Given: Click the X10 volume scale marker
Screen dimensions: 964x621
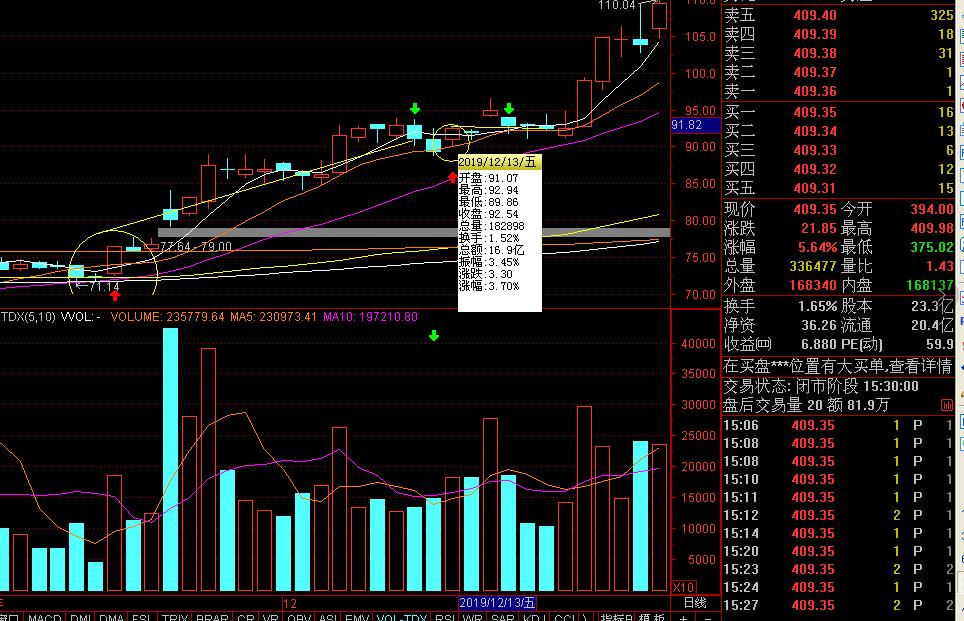Looking at the screenshot, I should pyautogui.click(x=683, y=587).
